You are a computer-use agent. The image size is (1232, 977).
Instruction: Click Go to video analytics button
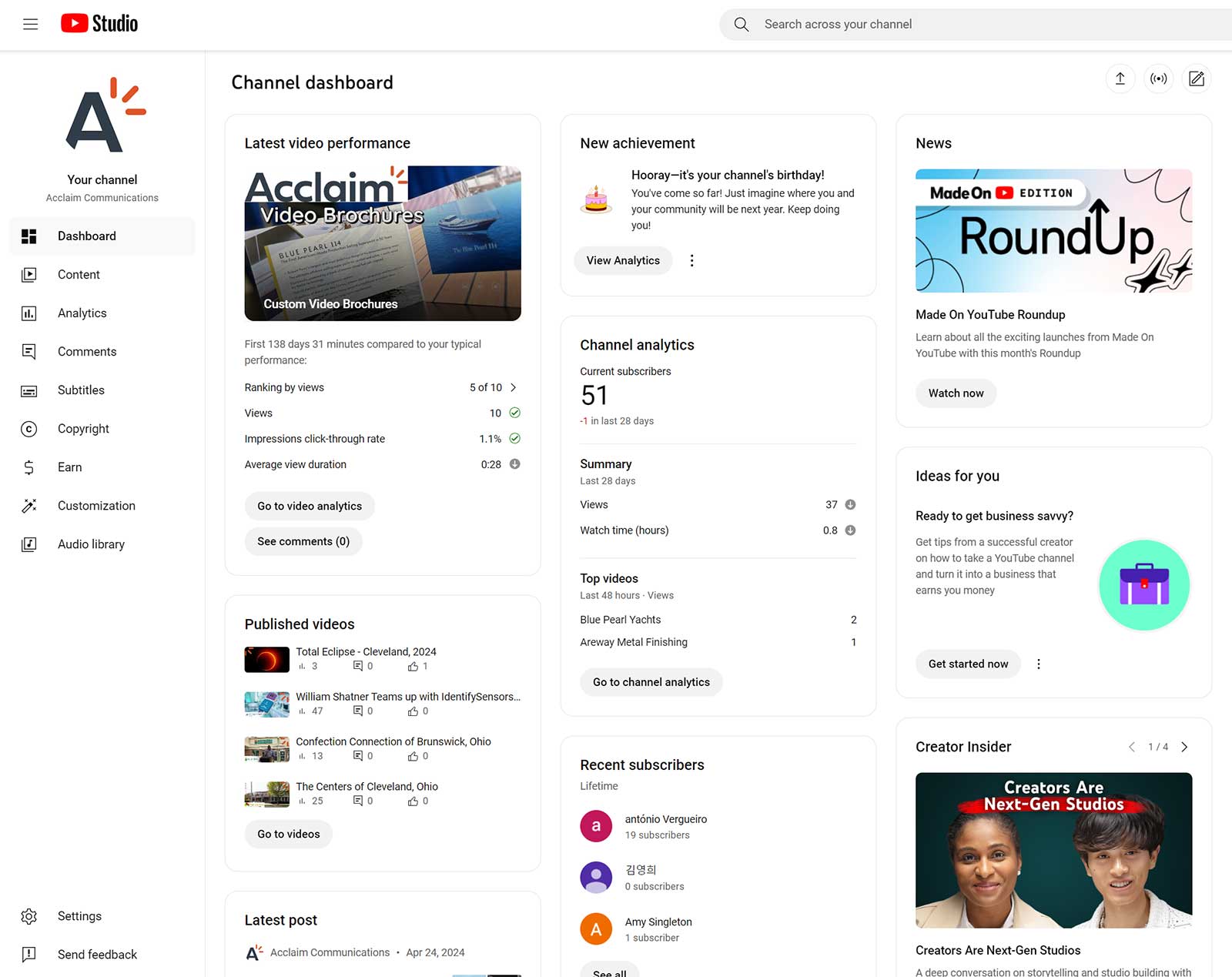[x=310, y=506]
